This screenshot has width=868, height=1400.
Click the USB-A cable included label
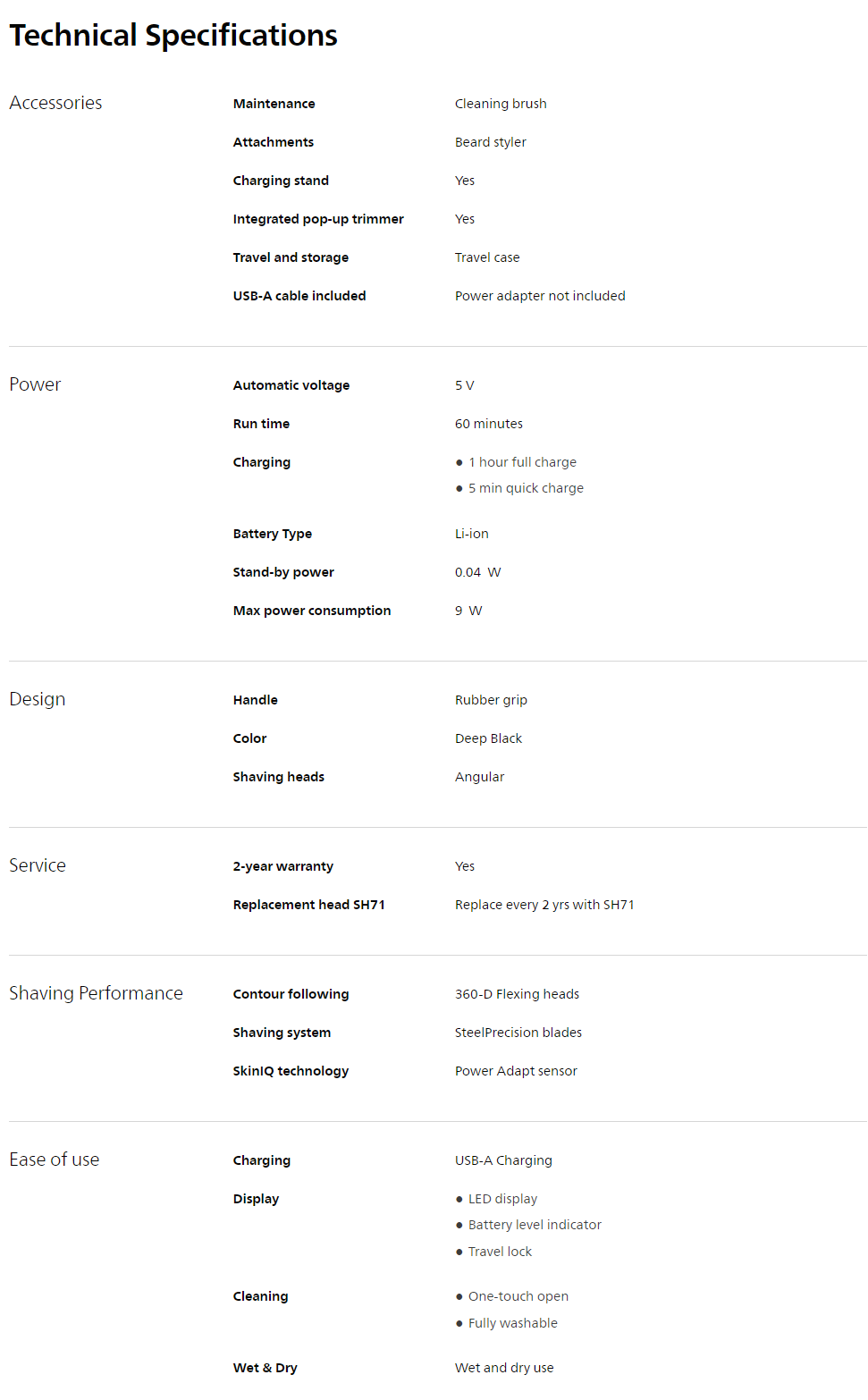coord(299,296)
